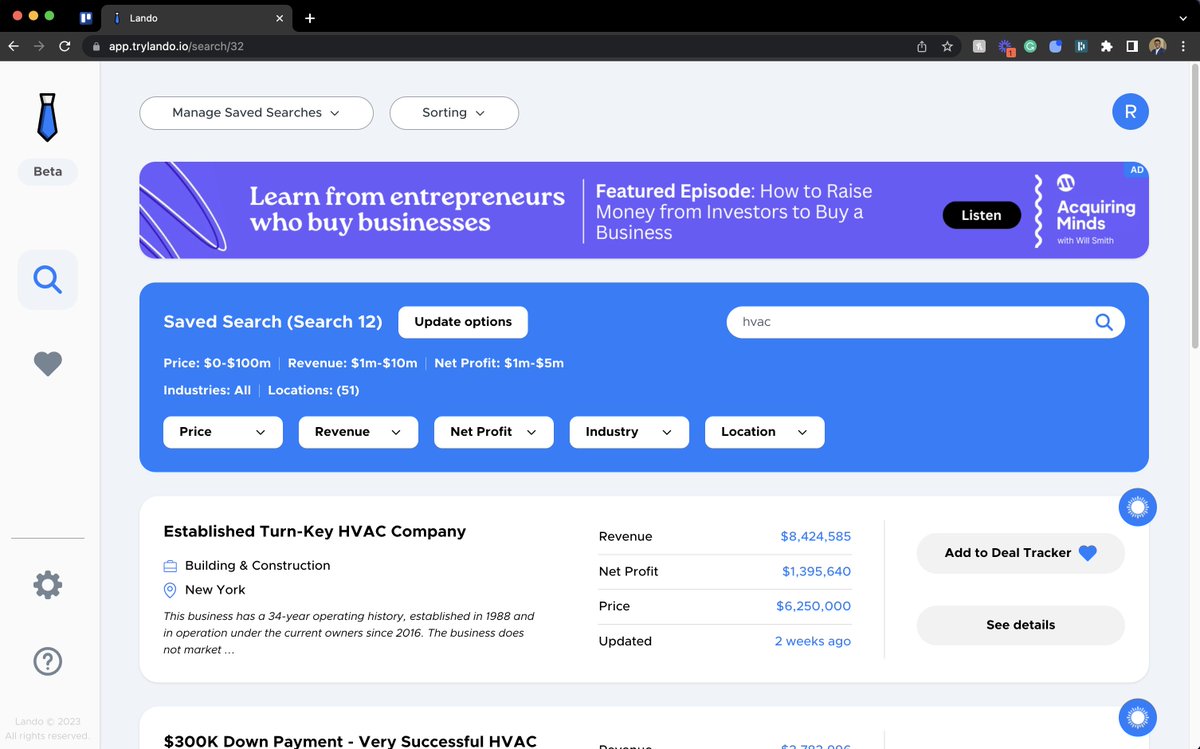Click the listing description starting 'This business has'
The width and height of the screenshot is (1200, 749).
click(349, 633)
